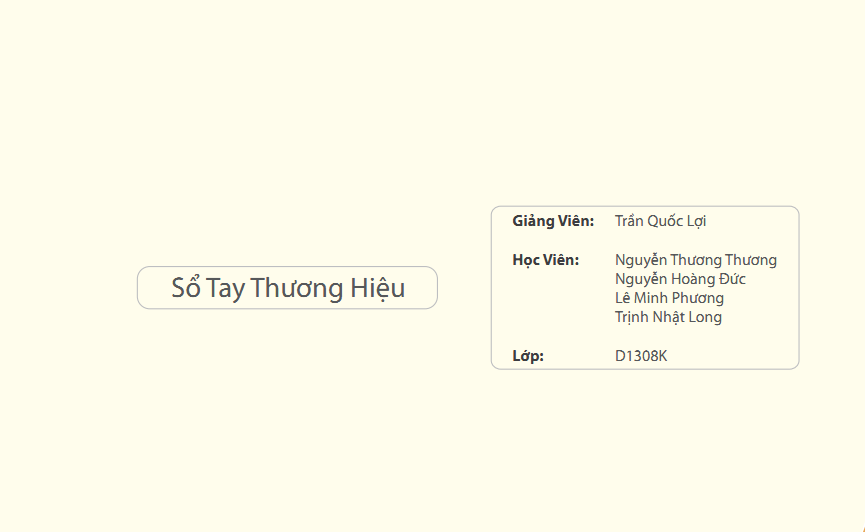
Task: Click the name 'Nguyễn Thương Thương'
Action: point(696,260)
